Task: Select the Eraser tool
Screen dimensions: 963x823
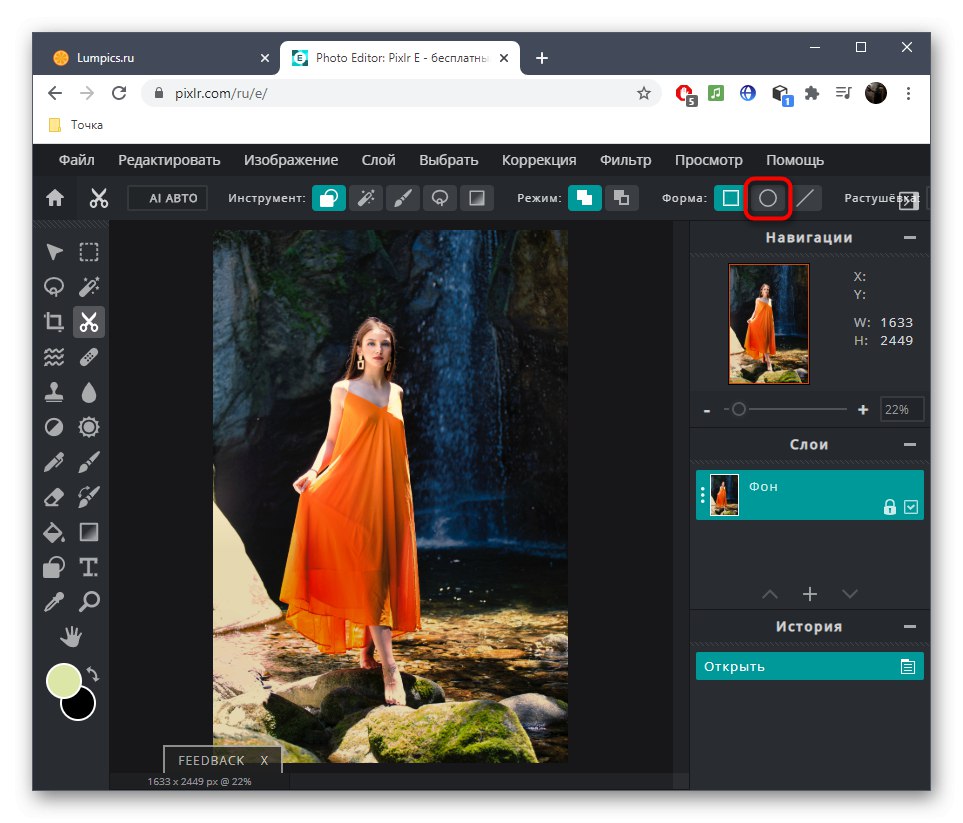Action: (x=54, y=497)
